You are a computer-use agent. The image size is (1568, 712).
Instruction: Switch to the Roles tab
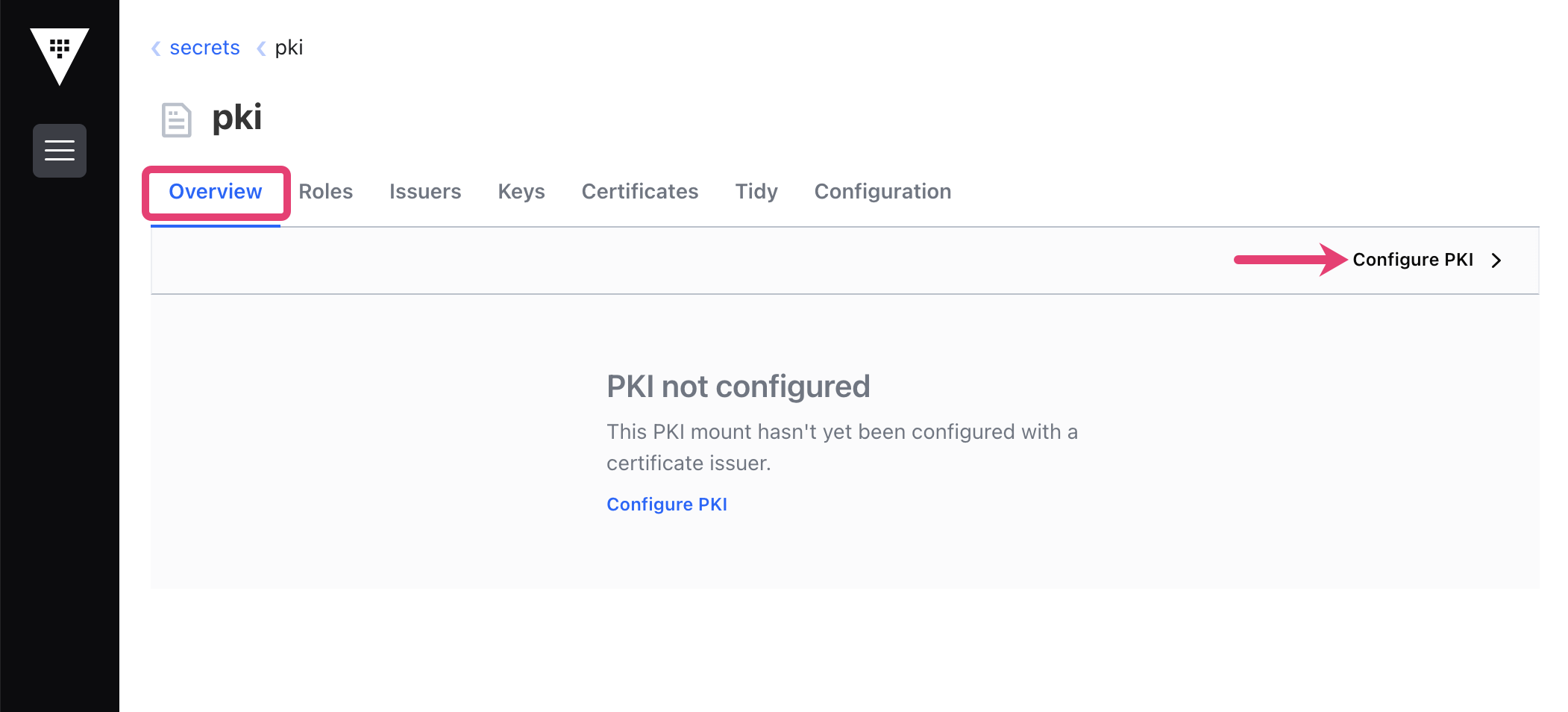coord(326,192)
